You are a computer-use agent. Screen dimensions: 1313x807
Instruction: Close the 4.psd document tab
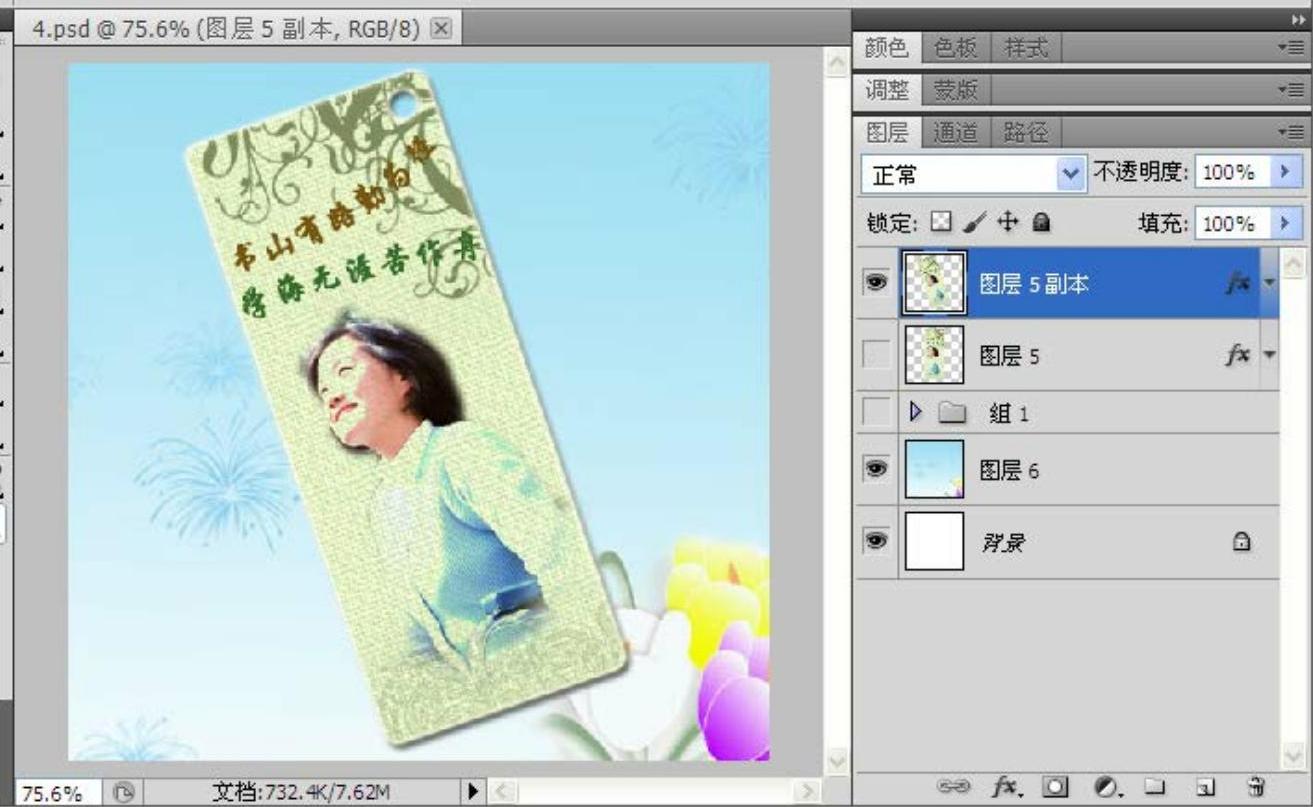coord(439,28)
